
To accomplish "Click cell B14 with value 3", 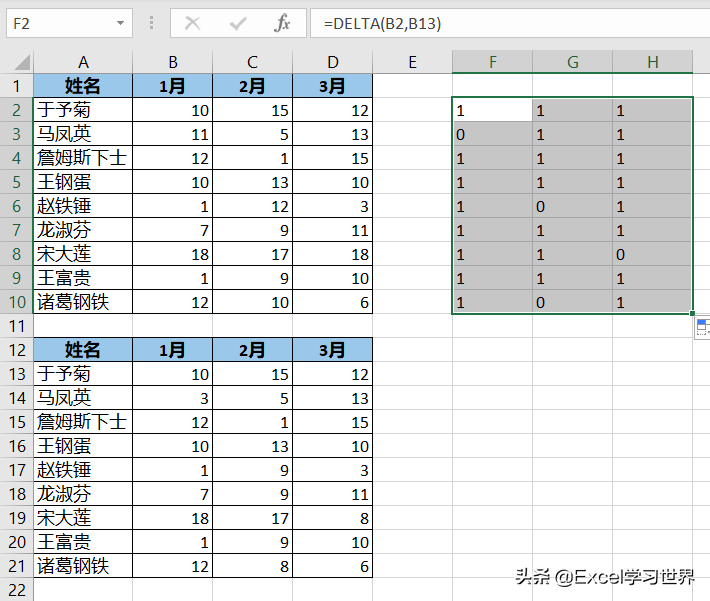I will (173, 398).
